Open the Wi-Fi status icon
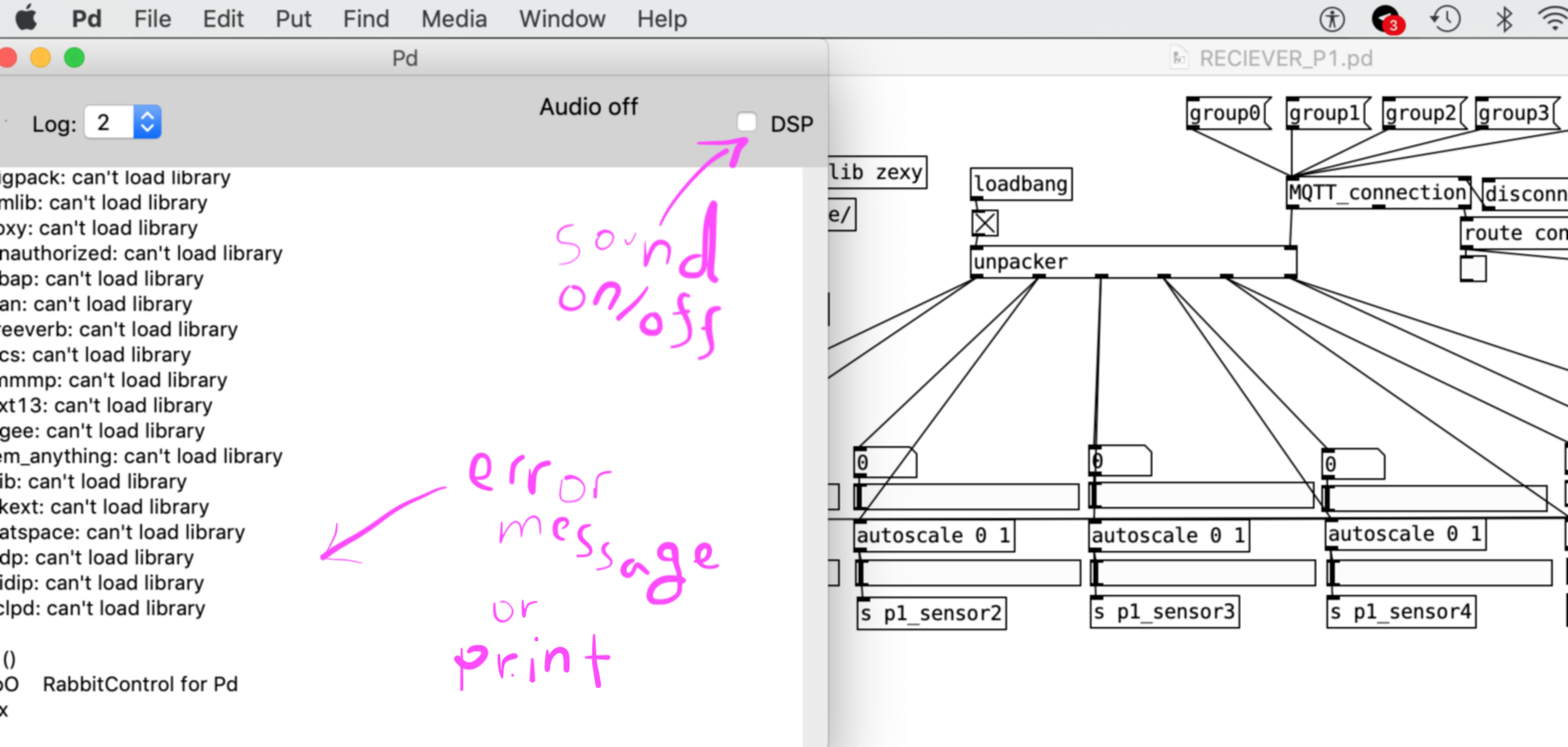The width and height of the screenshot is (1568, 747). click(x=1553, y=19)
